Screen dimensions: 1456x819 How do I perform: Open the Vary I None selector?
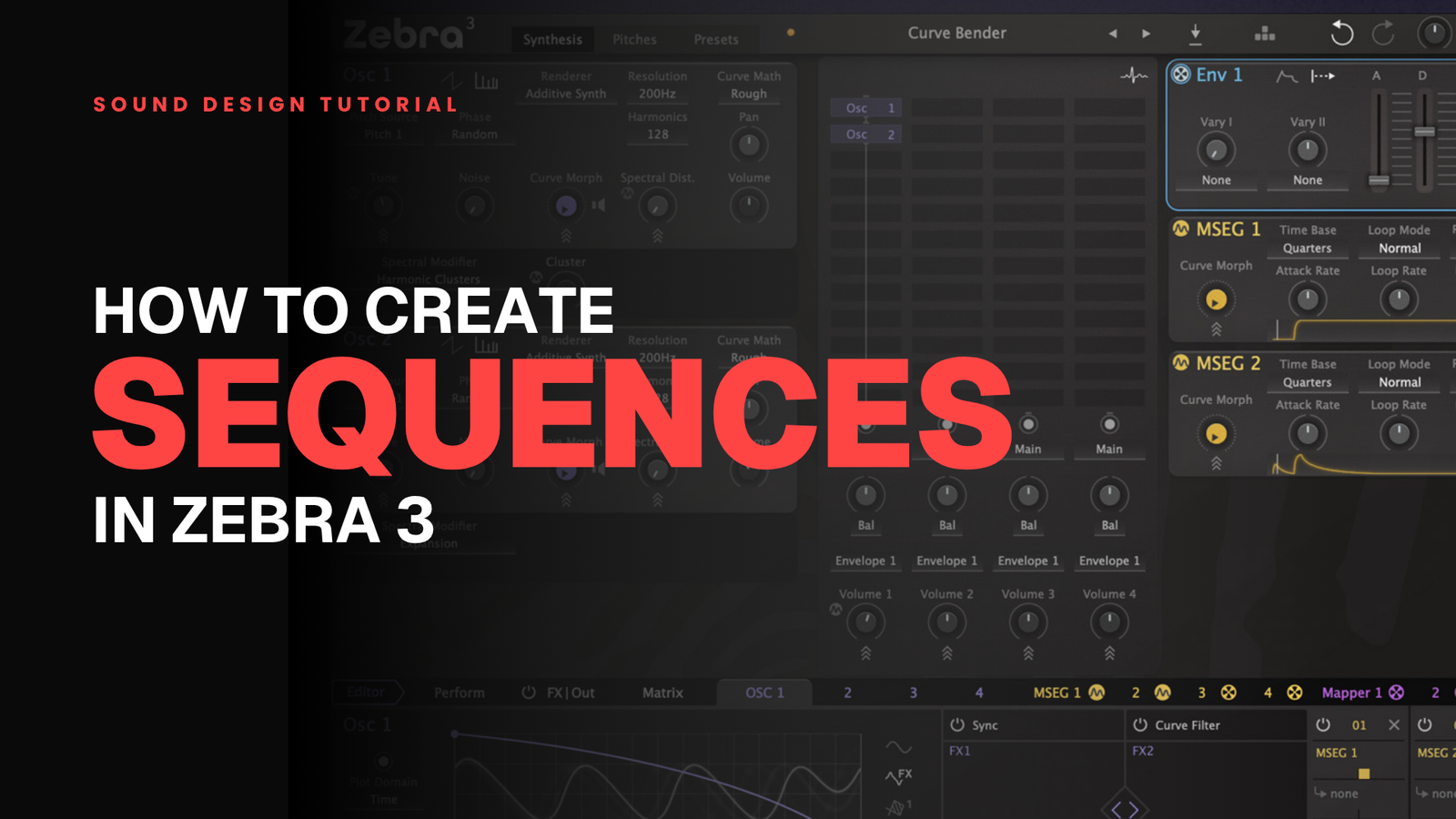[1216, 180]
